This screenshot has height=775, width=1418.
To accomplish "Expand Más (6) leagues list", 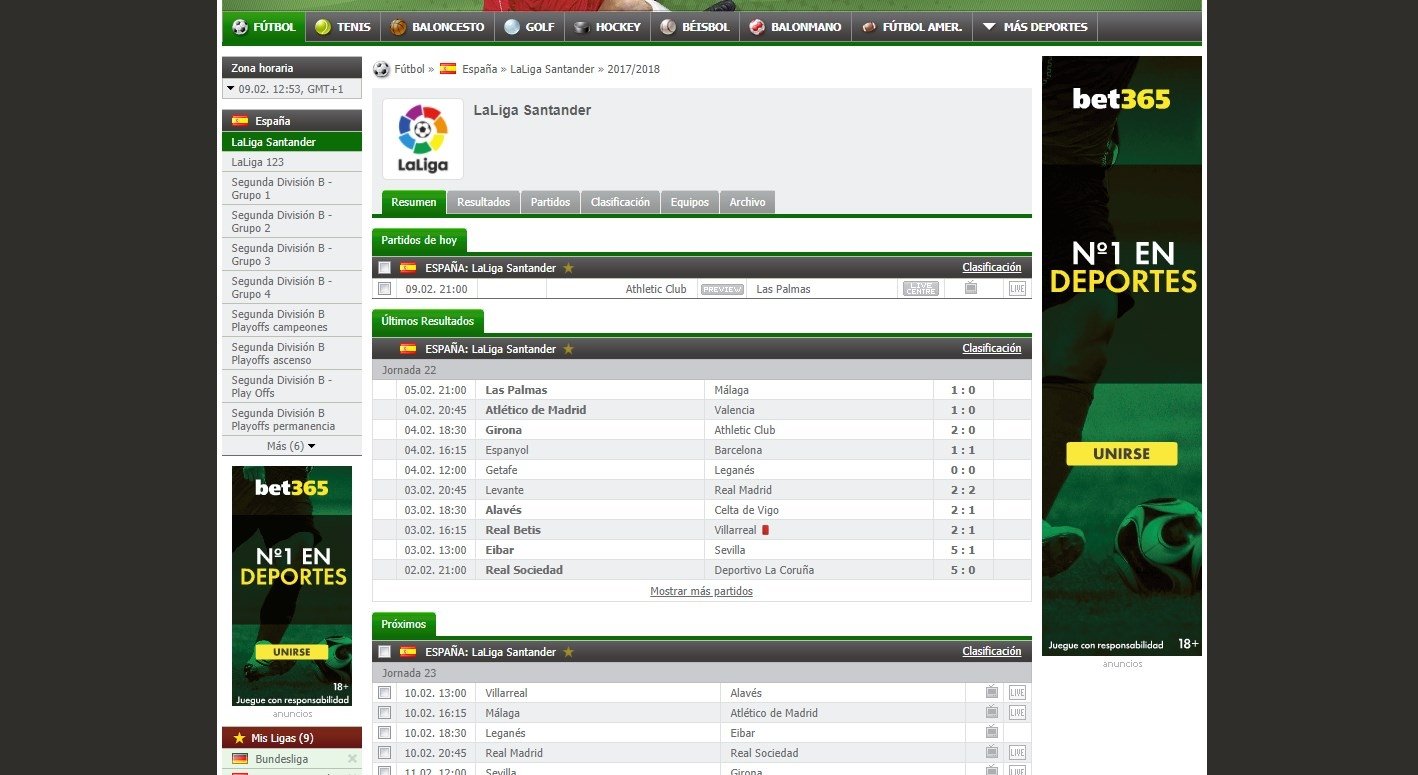I will click(x=291, y=446).
